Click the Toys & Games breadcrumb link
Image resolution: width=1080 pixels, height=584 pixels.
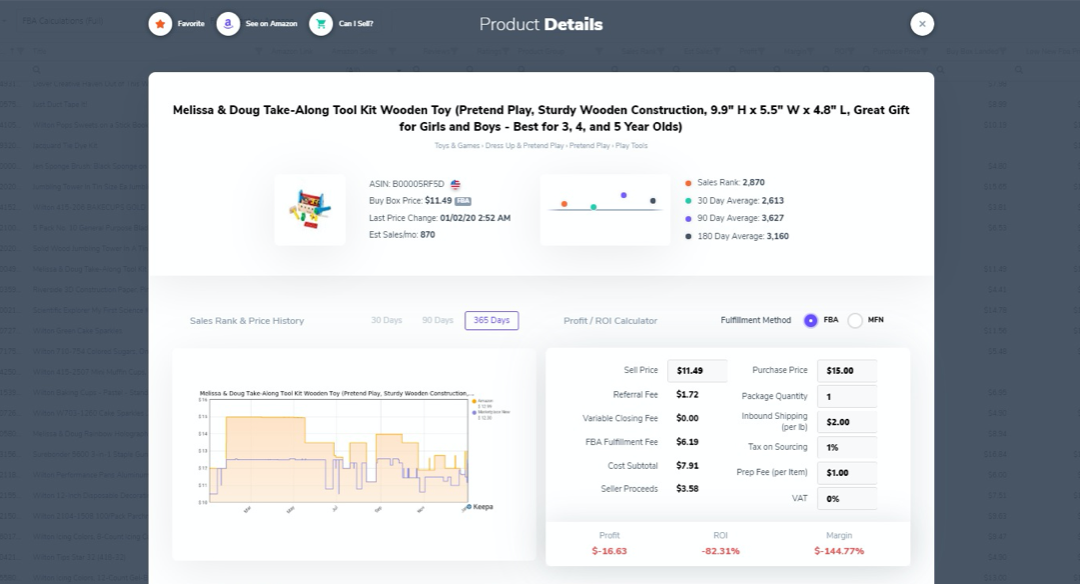tap(457, 146)
